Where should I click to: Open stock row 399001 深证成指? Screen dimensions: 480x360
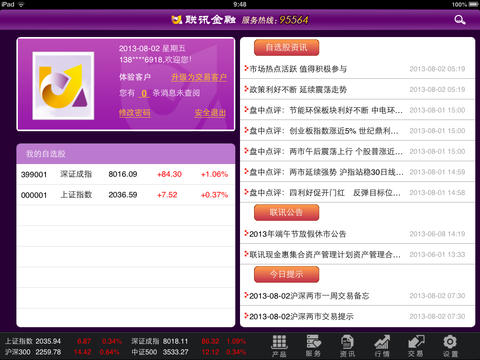pyautogui.click(x=126, y=174)
